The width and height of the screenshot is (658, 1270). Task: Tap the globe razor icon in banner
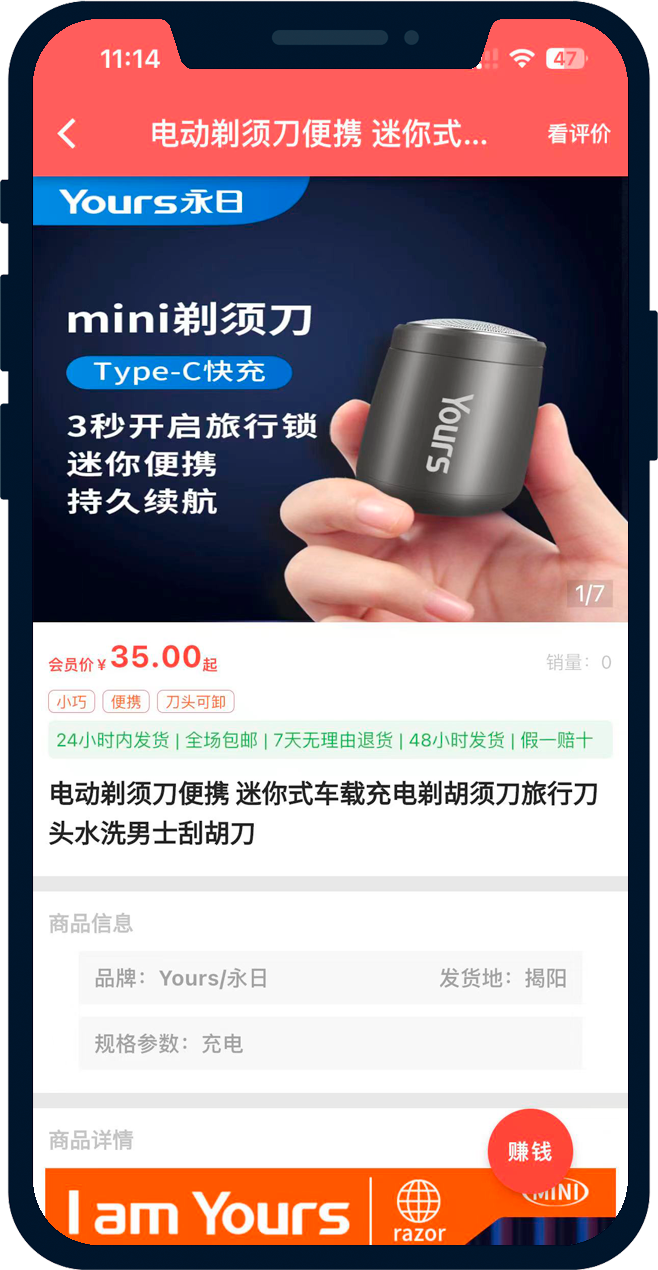(419, 1210)
